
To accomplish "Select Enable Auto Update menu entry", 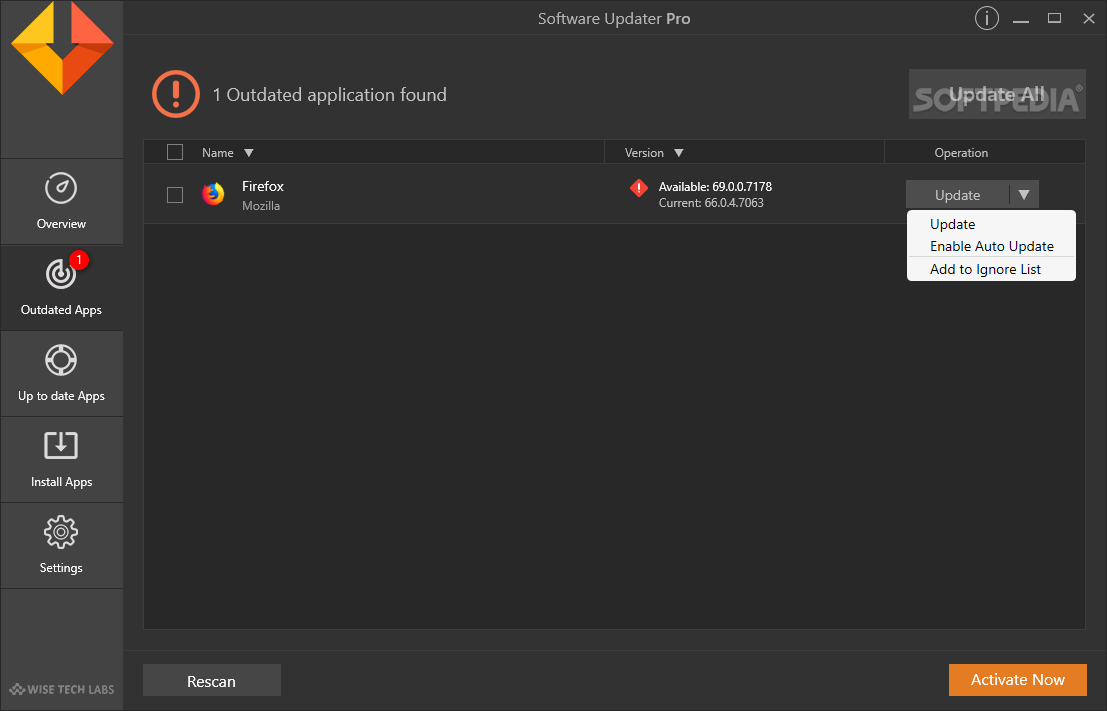I will click(991, 246).
